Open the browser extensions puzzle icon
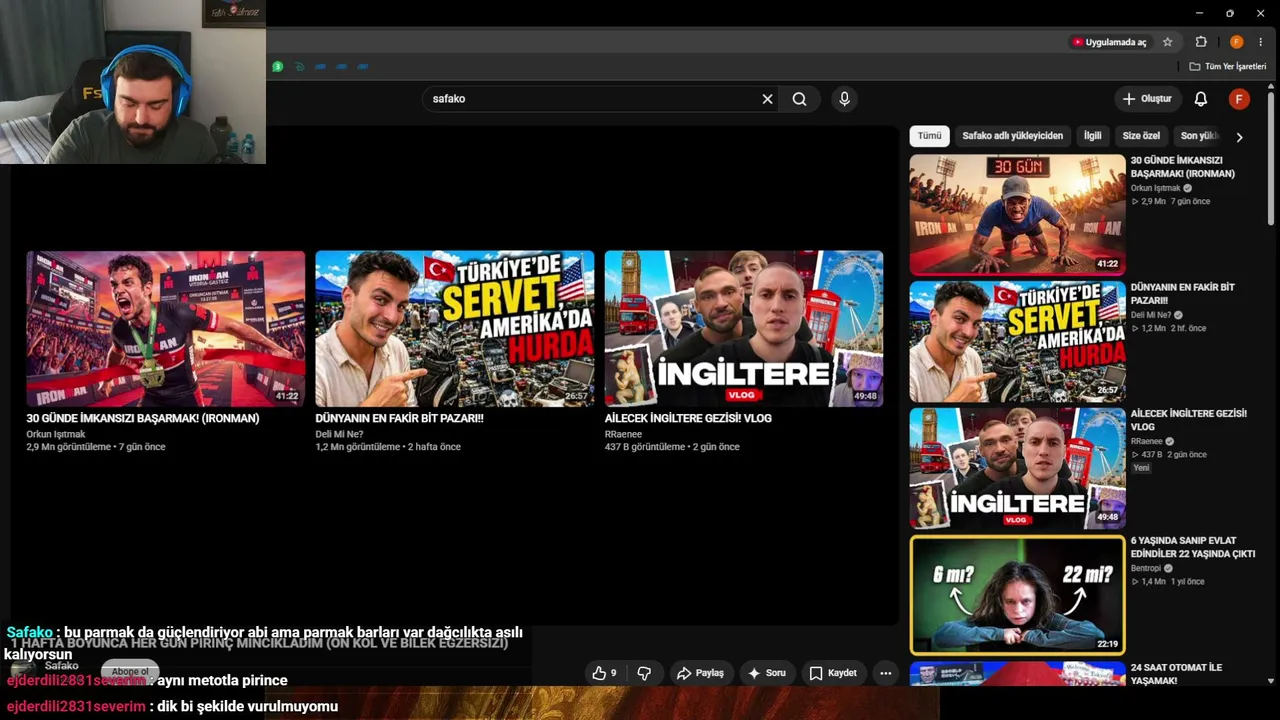 pyautogui.click(x=1201, y=42)
